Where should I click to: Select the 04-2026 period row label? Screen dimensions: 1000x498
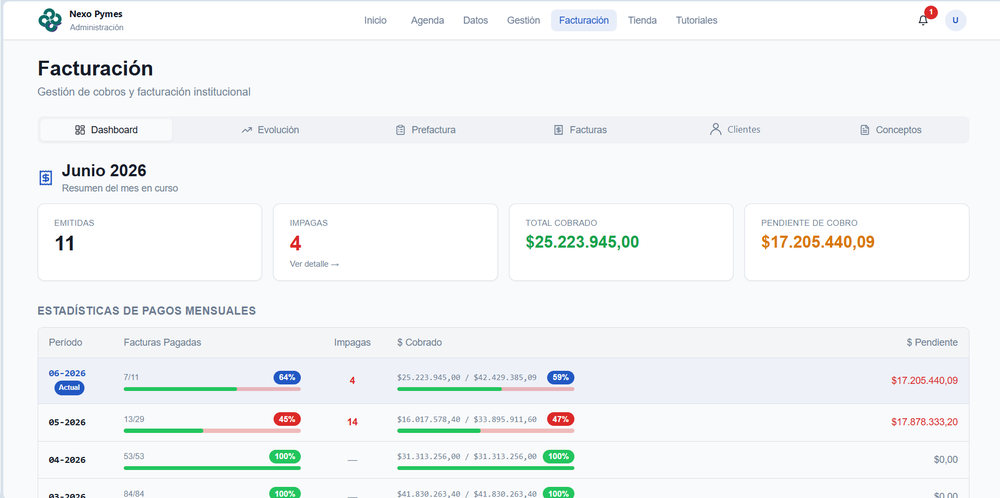tap(67, 460)
